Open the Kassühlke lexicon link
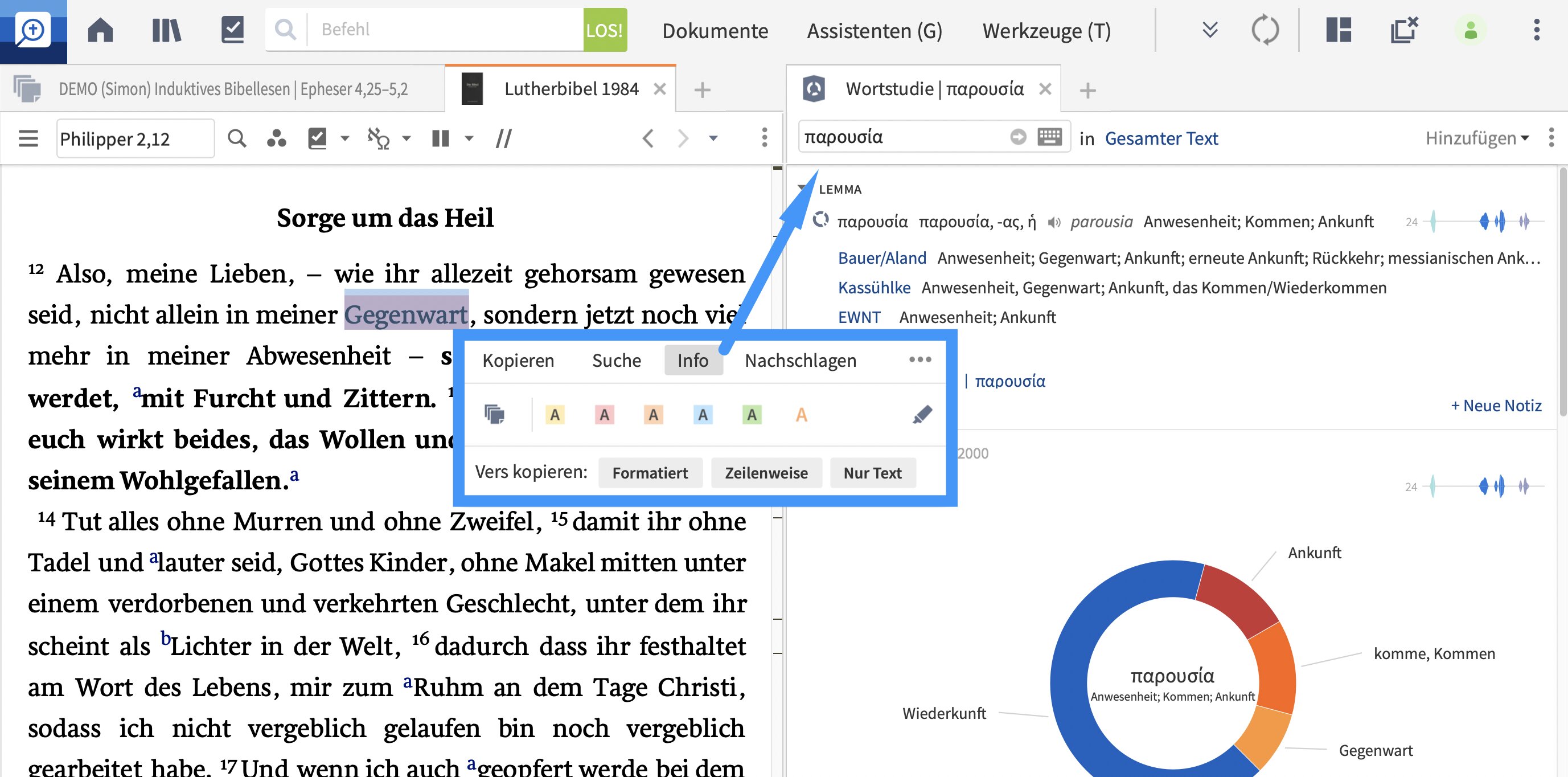1568x777 pixels. pos(874,288)
